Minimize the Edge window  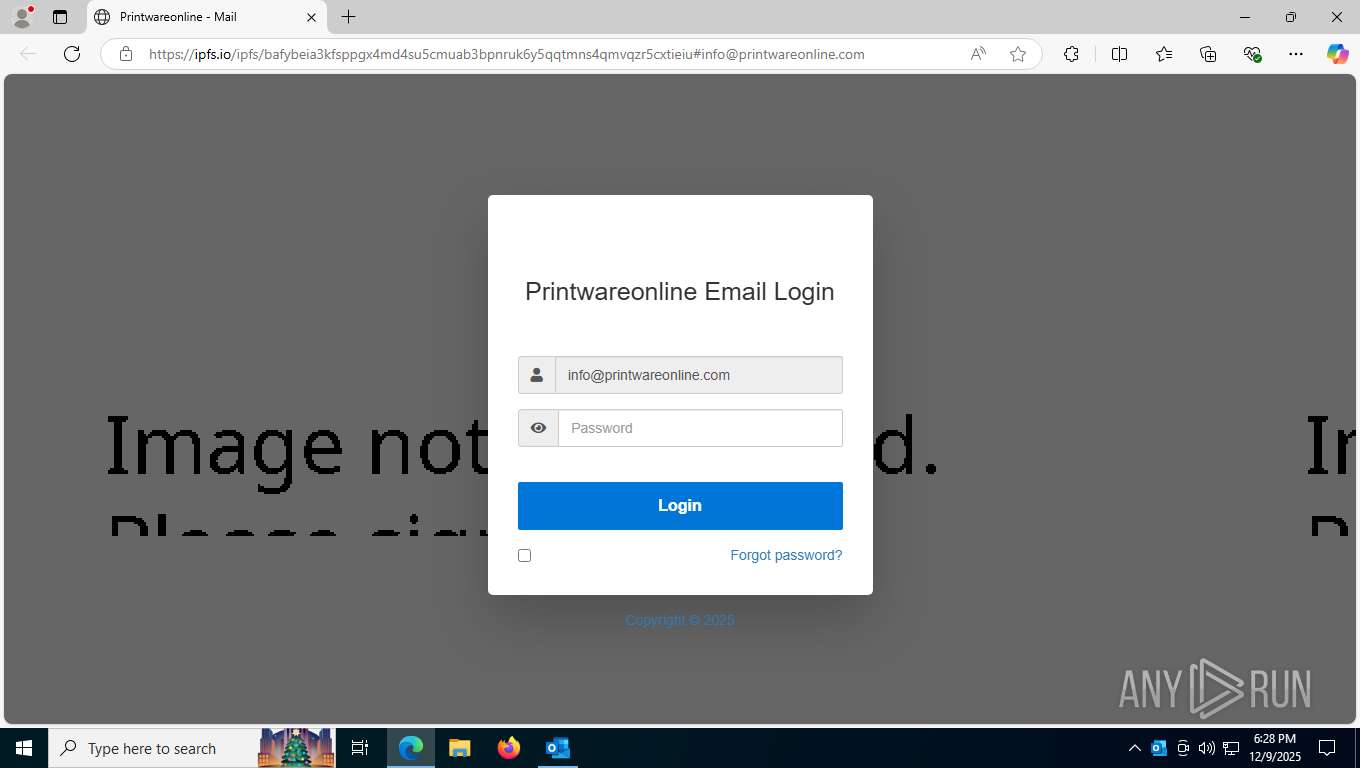coord(1245,17)
